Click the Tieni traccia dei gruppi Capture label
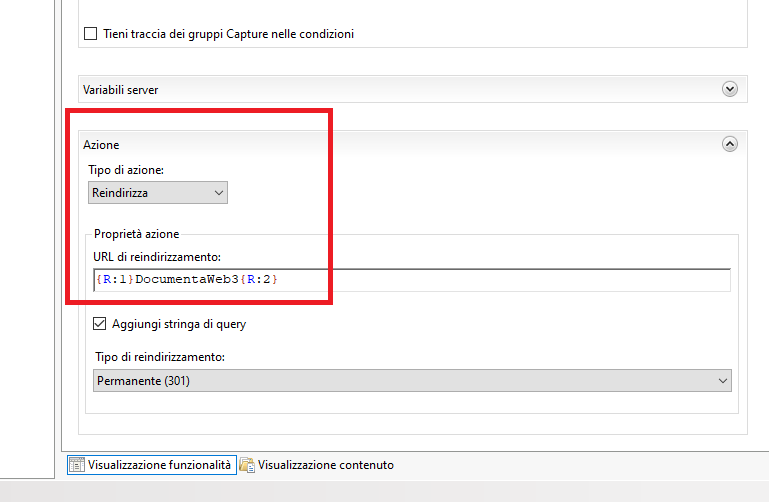This screenshot has width=769, height=502. pyautogui.click(x=229, y=34)
